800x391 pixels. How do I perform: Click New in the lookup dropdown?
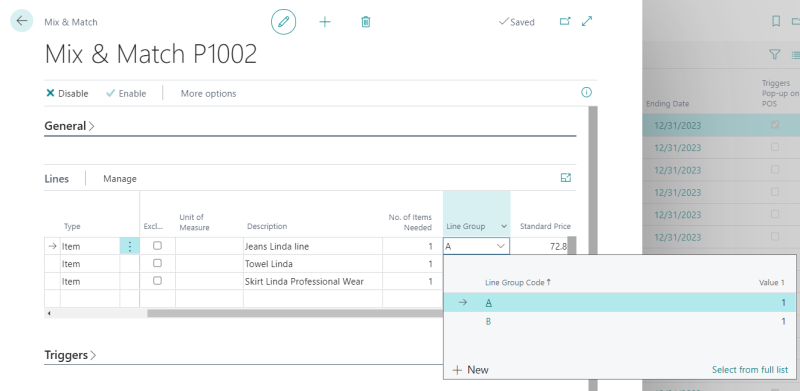471,370
